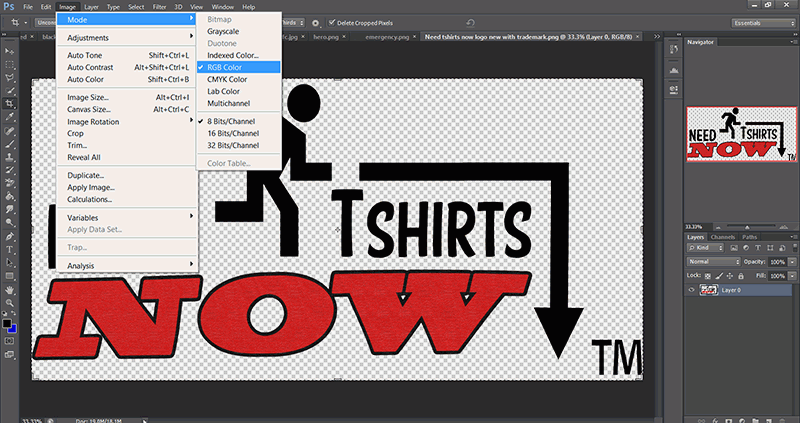This screenshot has width=800, height=423.
Task: Adjust the Navigator zoom slider
Action: coord(747,227)
